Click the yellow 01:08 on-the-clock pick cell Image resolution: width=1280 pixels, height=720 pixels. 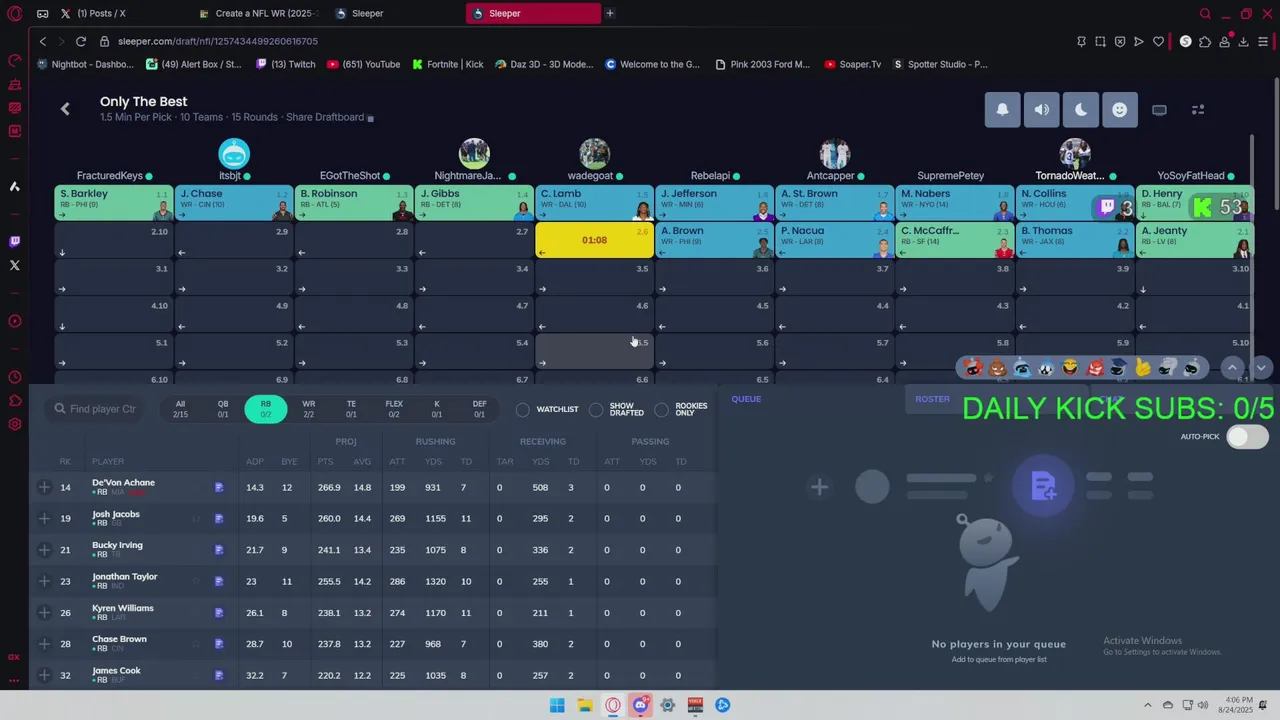594,240
